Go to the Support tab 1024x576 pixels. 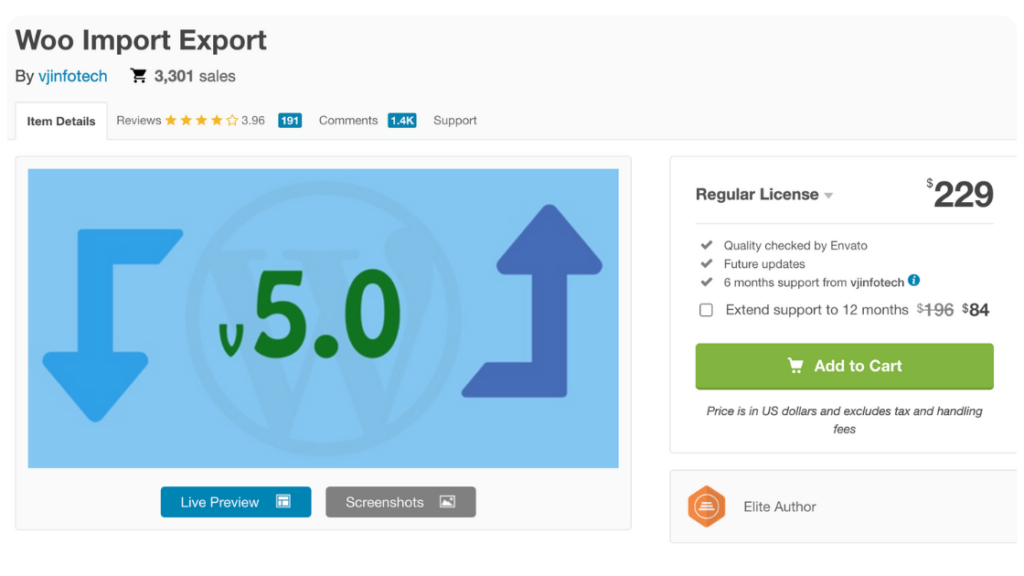coord(455,120)
